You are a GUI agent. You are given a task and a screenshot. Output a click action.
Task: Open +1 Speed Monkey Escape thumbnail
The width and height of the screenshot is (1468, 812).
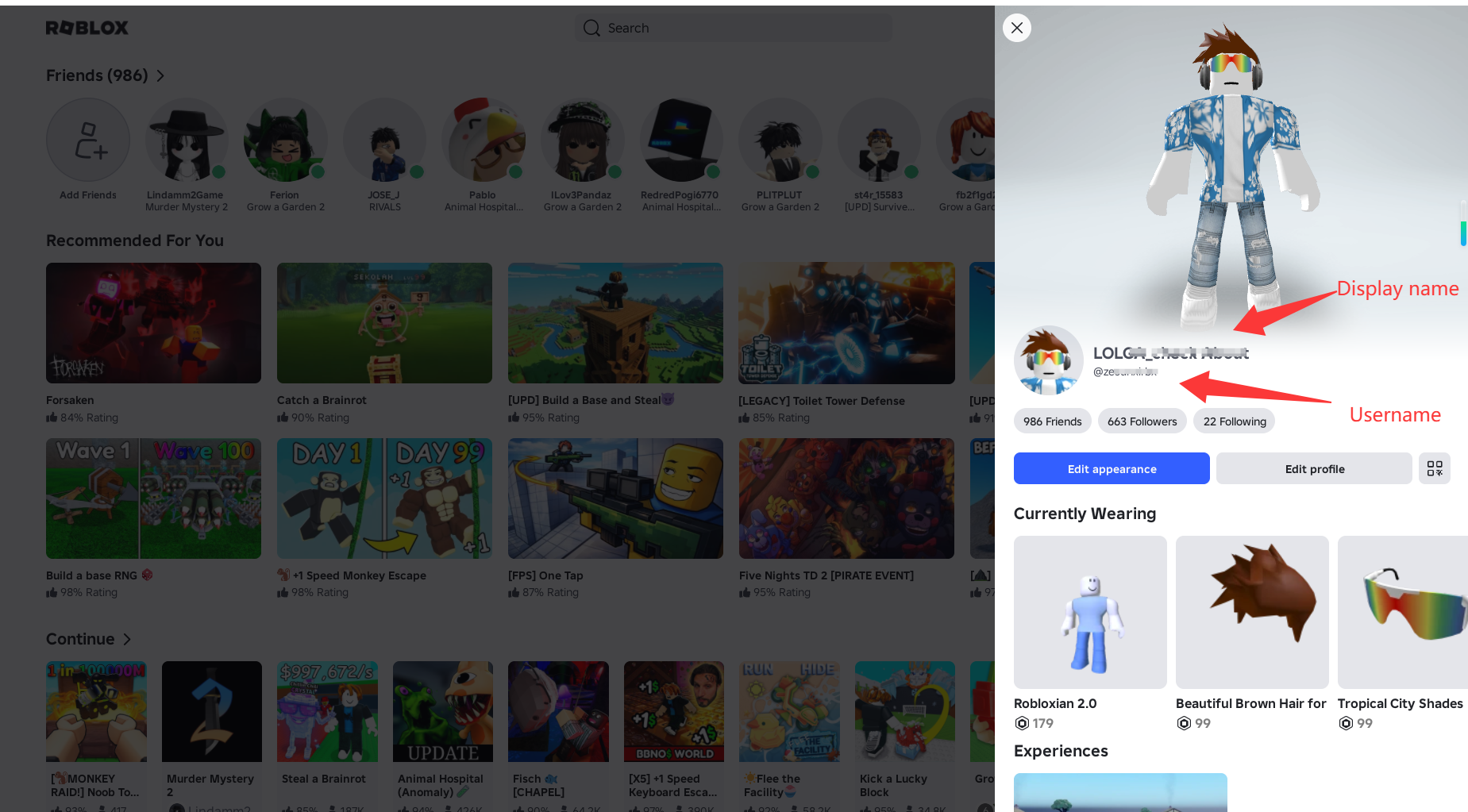[x=384, y=498]
